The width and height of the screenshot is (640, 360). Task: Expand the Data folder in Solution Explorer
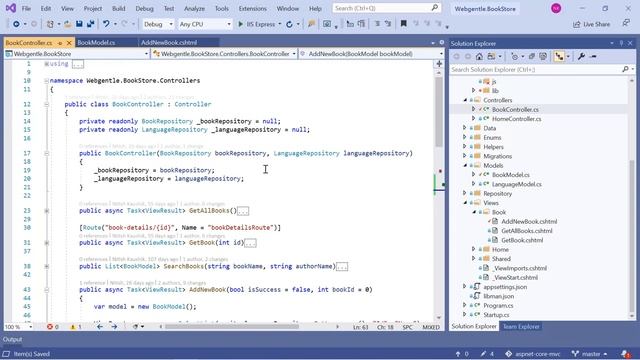(x=465, y=128)
